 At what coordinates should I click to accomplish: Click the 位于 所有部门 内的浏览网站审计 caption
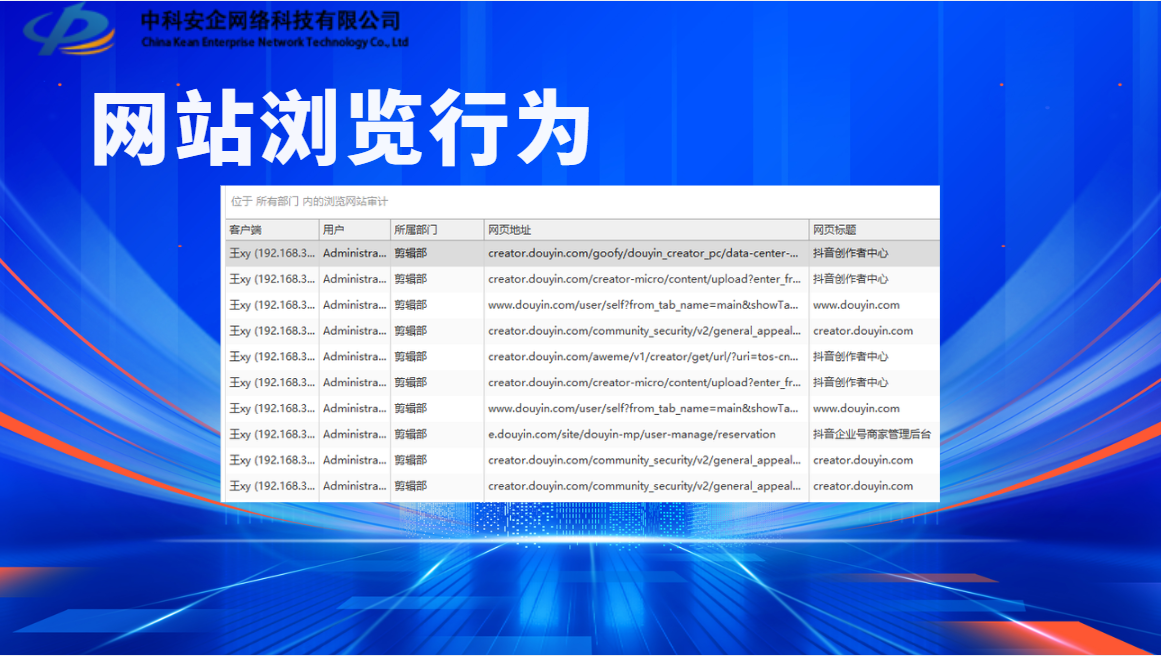point(309,201)
